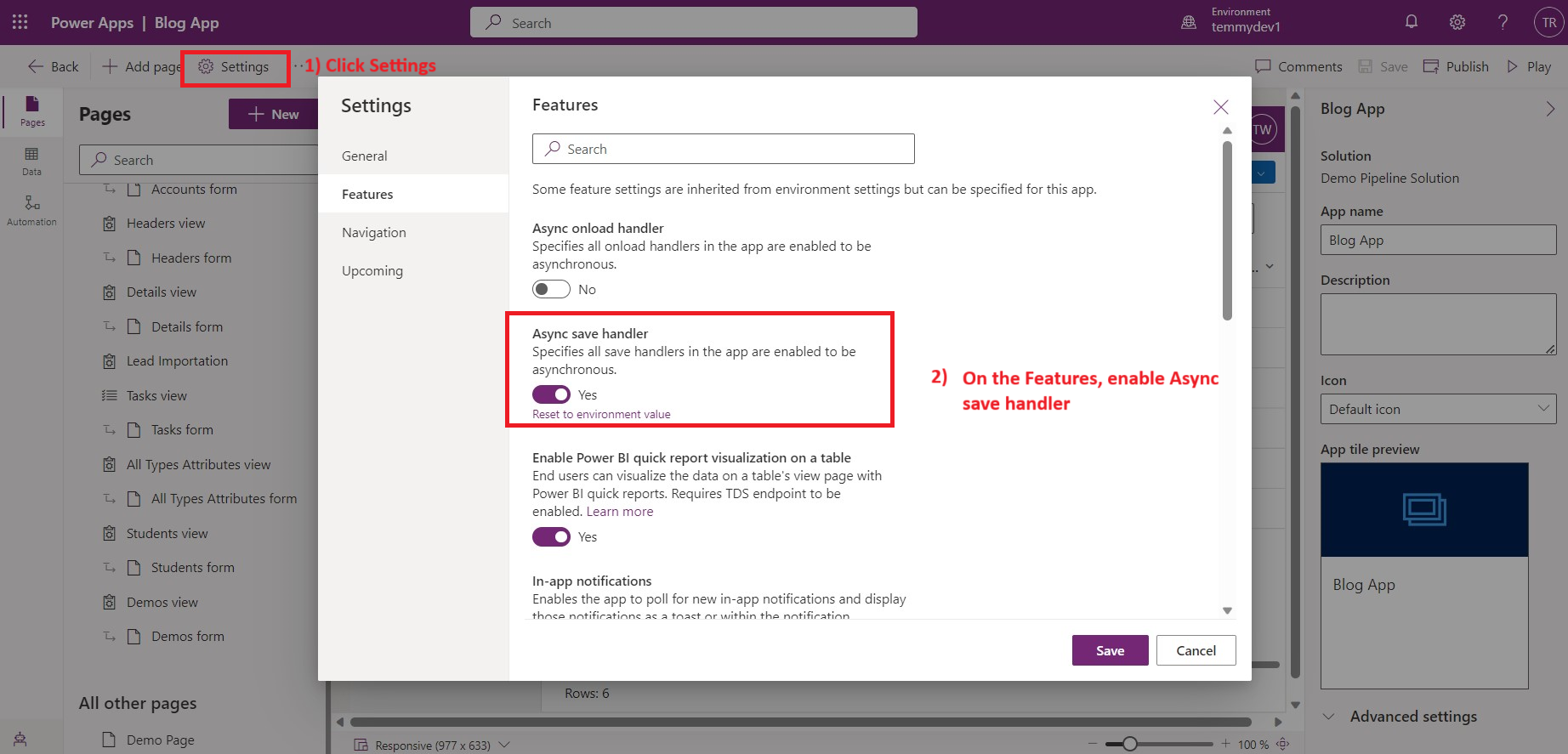
Task: Select Headers form in pages list
Action: 191,258
